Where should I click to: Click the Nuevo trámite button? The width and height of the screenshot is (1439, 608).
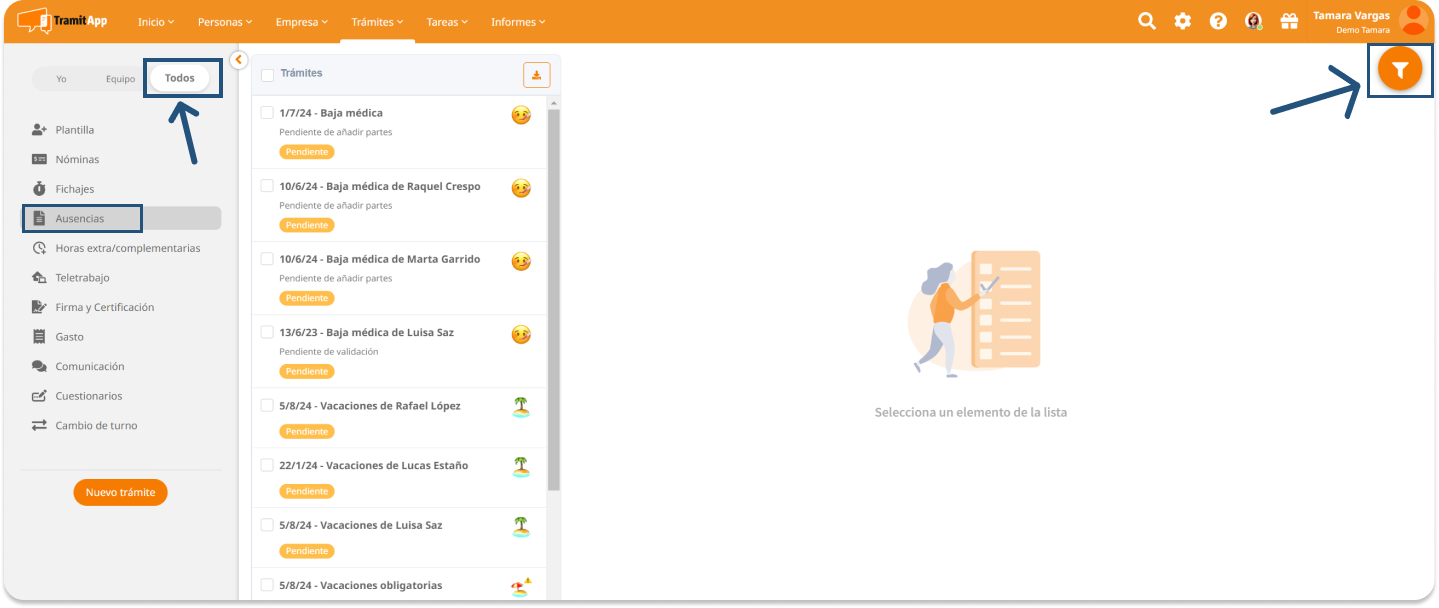click(120, 492)
